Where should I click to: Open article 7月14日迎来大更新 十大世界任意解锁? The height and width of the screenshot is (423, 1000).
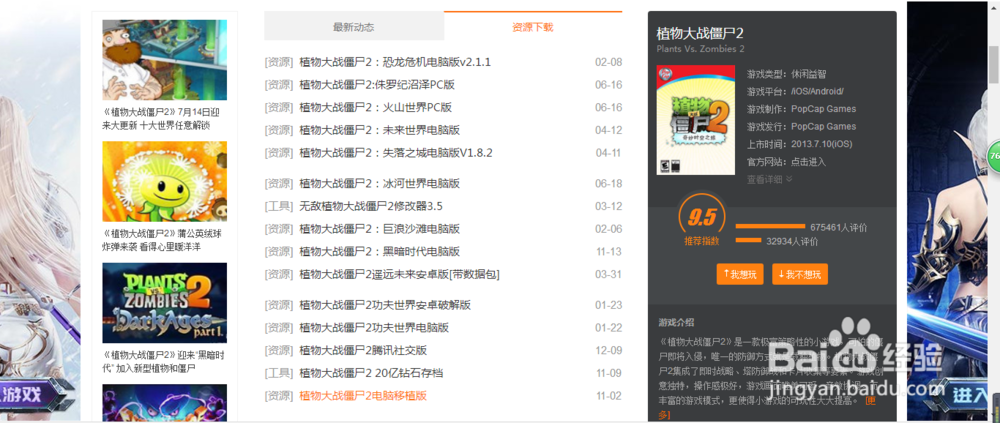click(x=161, y=119)
